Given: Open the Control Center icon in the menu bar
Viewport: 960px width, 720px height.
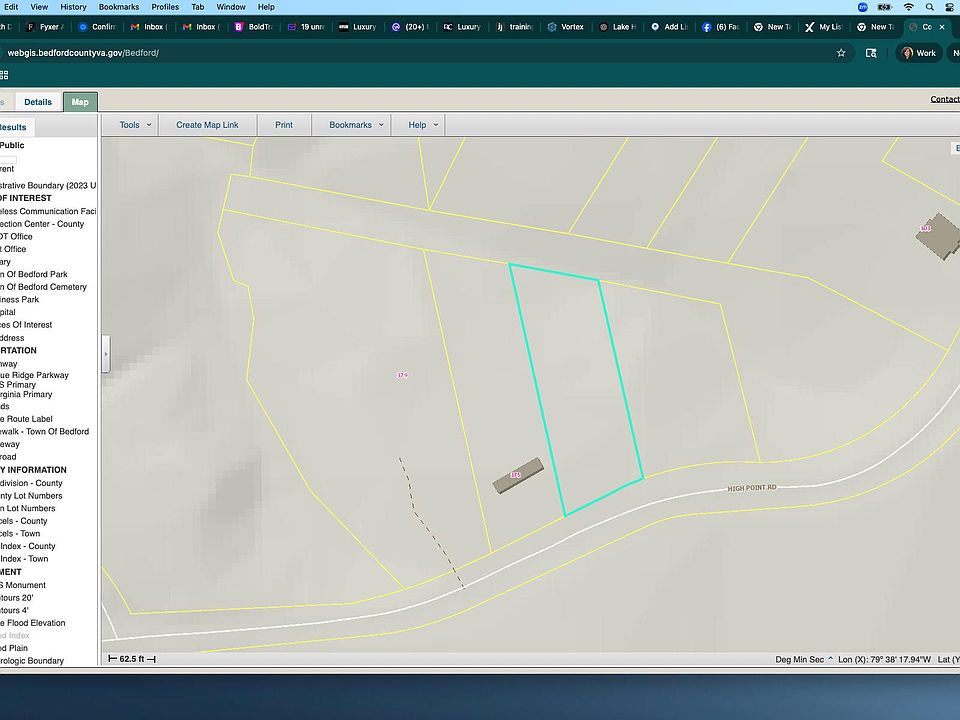Looking at the screenshot, I should pos(951,7).
